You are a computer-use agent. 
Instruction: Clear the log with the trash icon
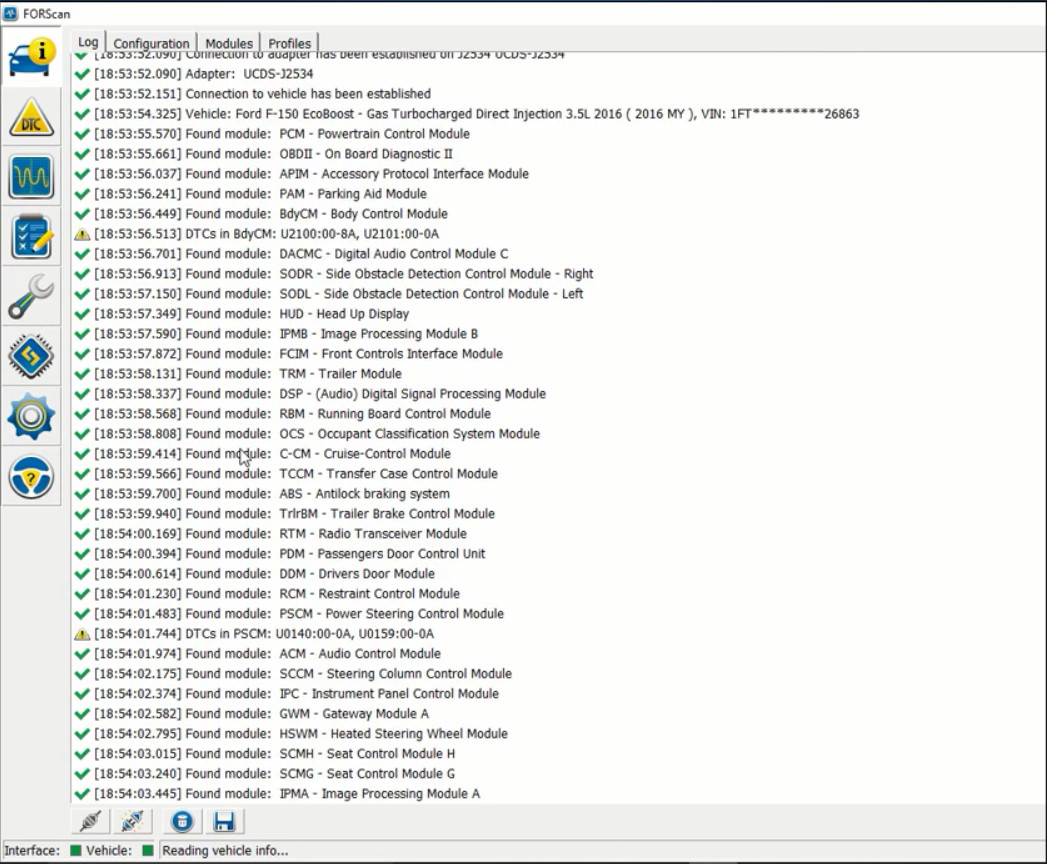182,821
